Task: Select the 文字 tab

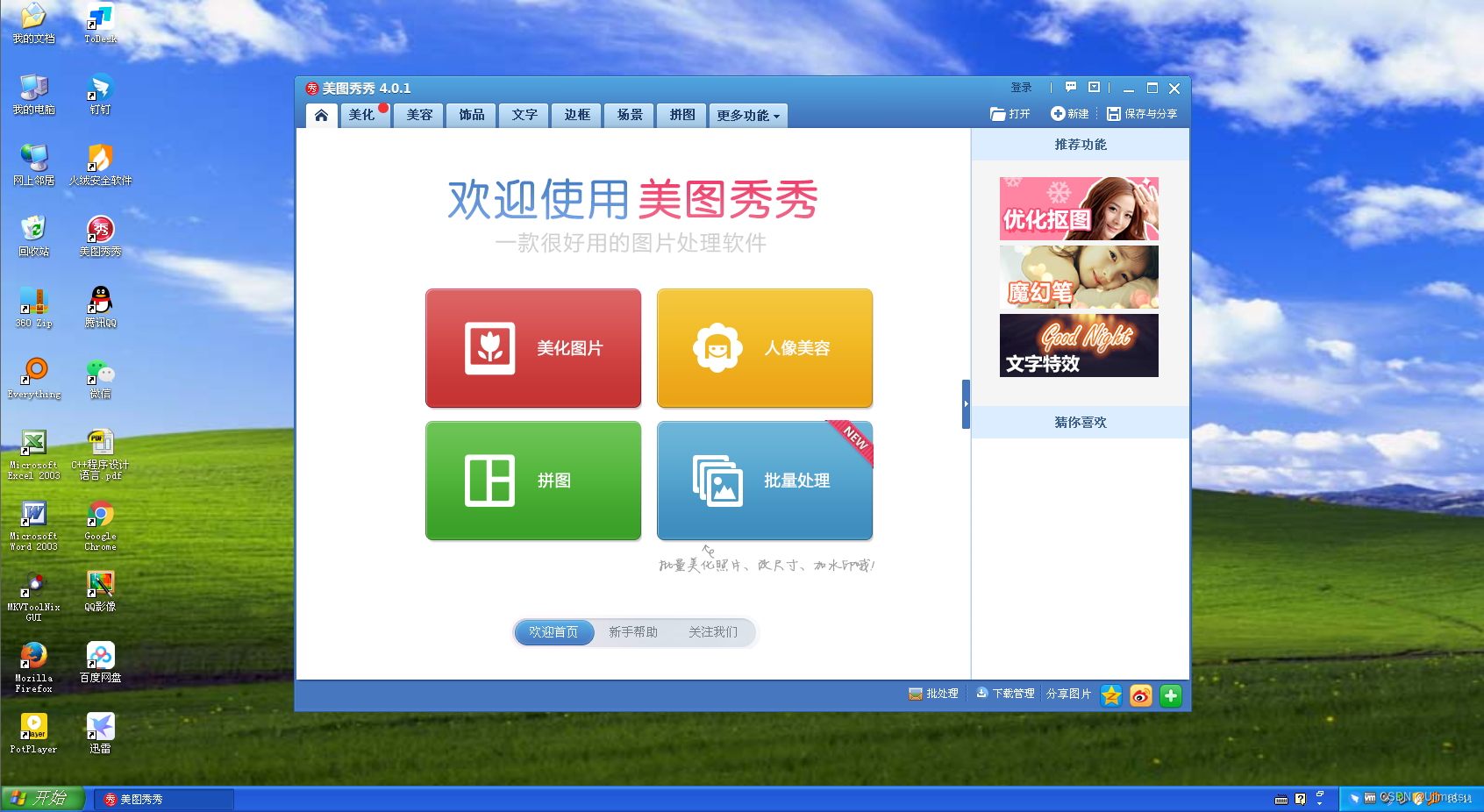Action: coord(524,115)
